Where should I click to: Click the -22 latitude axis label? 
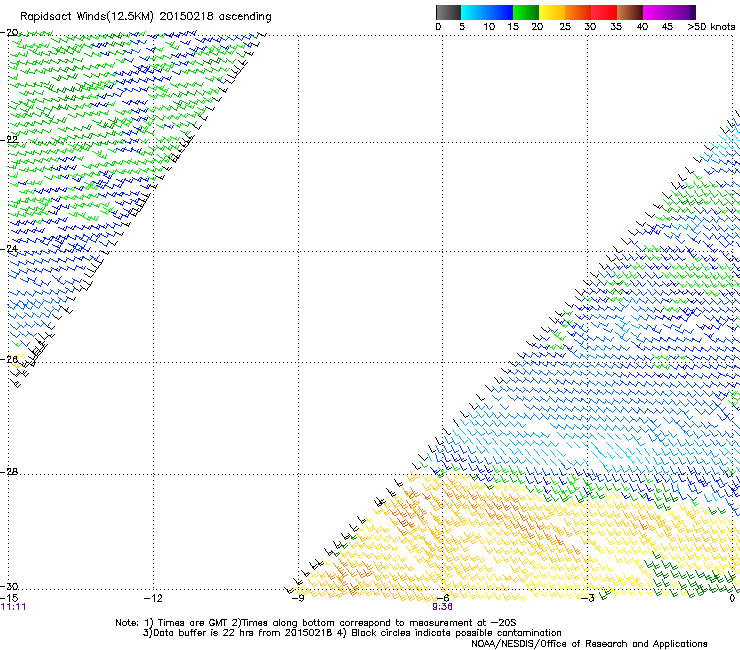point(9,139)
